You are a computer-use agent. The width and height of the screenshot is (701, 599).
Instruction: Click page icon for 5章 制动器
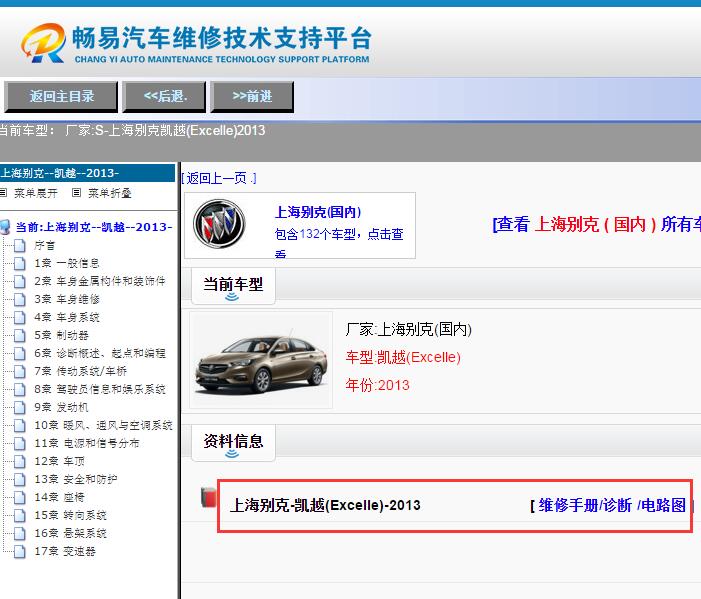tap(20, 335)
